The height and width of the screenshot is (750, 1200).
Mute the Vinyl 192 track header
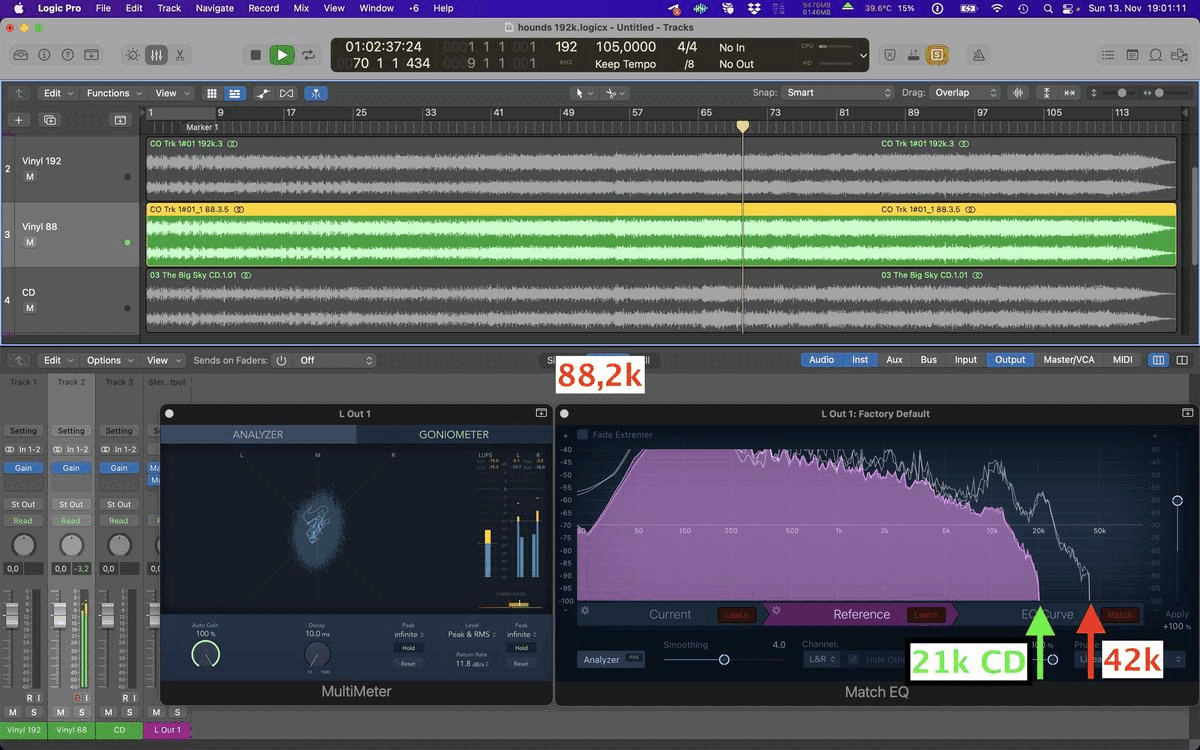30,177
